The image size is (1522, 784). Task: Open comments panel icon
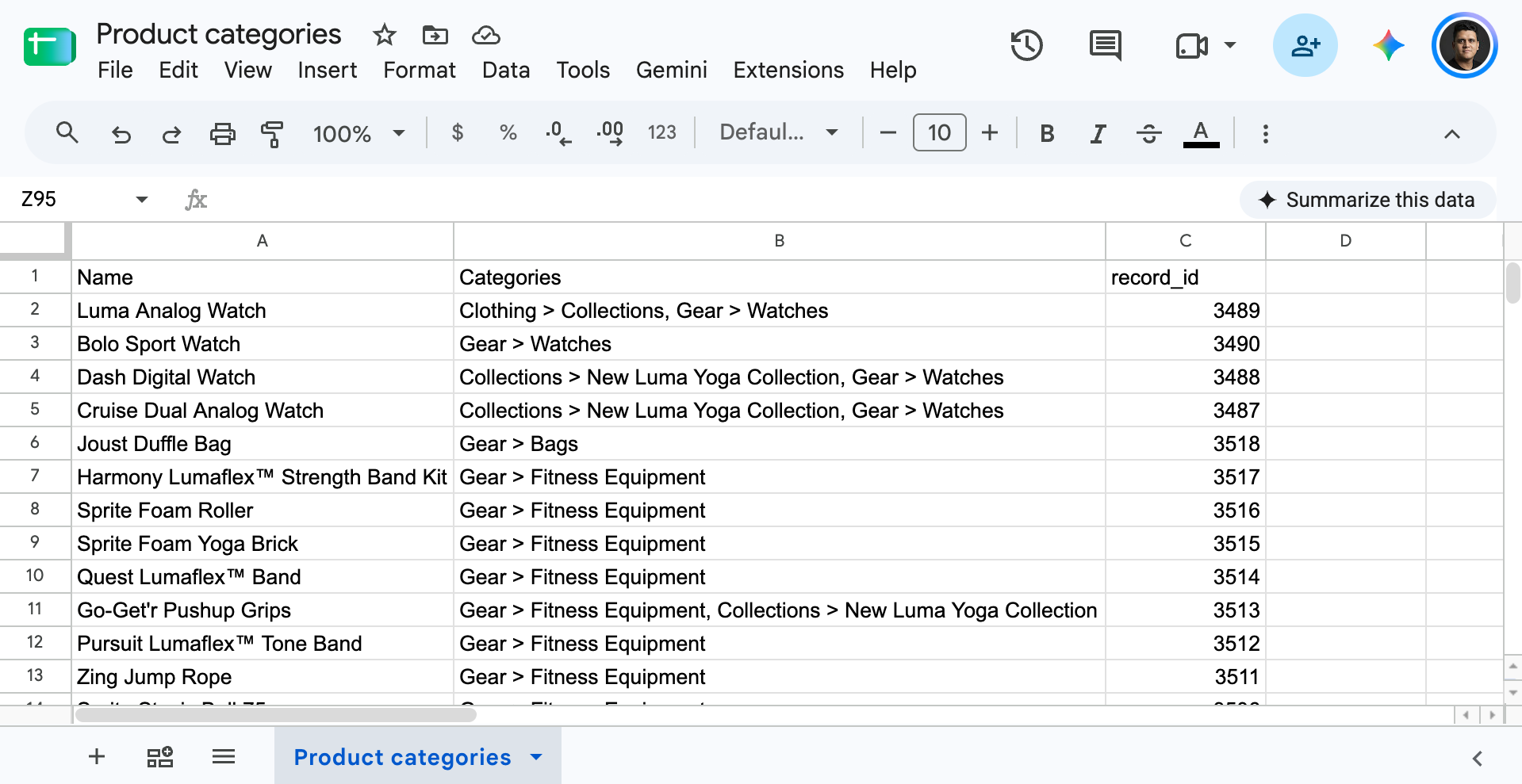tap(1106, 45)
